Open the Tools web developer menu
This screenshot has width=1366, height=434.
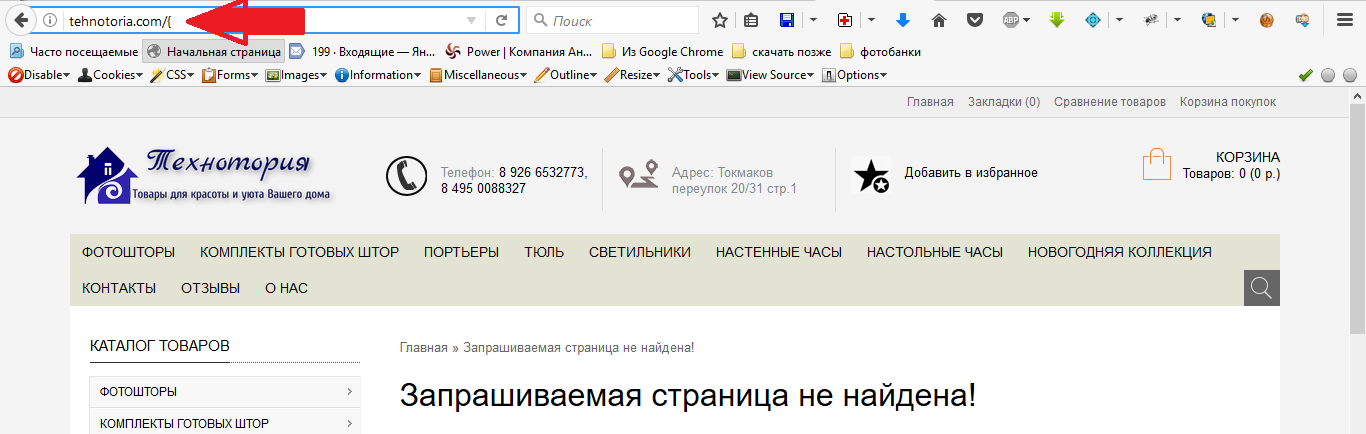[x=694, y=75]
